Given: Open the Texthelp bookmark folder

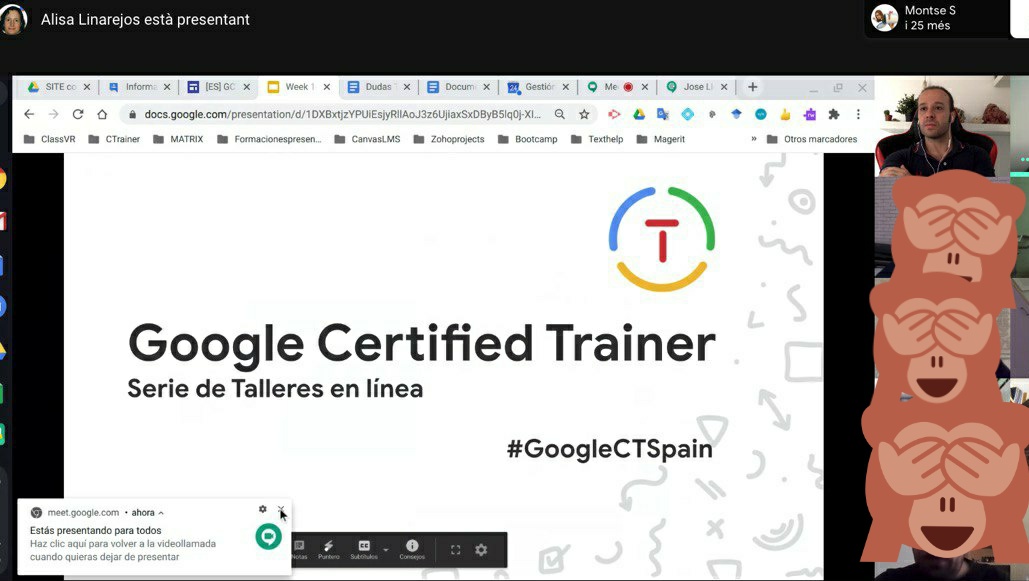Looking at the screenshot, I should click(597, 139).
